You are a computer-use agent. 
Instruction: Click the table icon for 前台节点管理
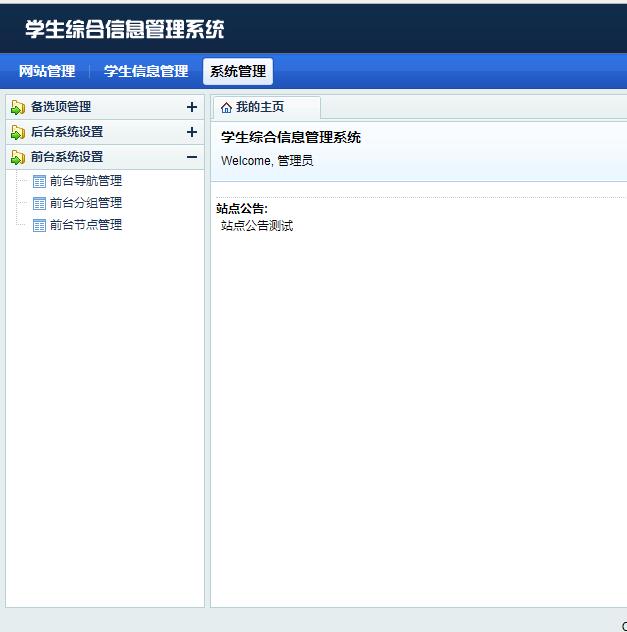[39, 225]
